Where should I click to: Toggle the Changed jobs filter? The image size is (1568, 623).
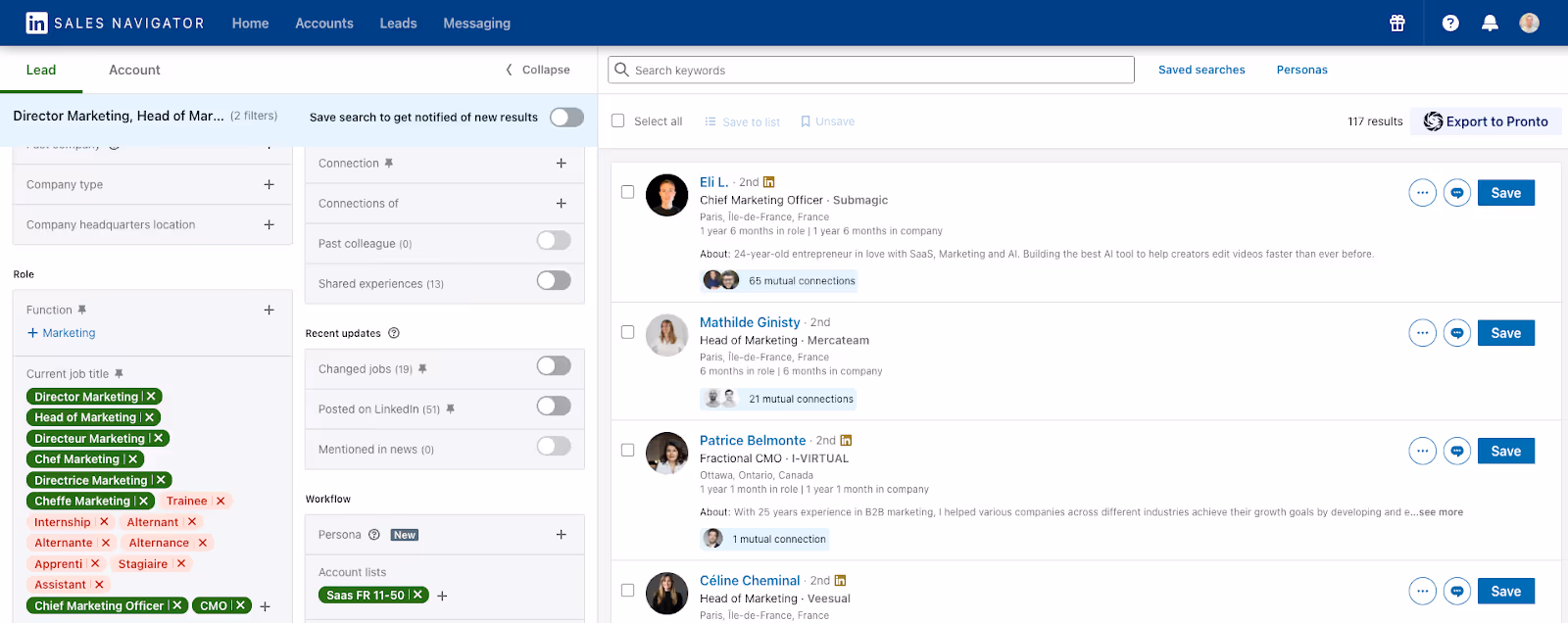point(554,365)
